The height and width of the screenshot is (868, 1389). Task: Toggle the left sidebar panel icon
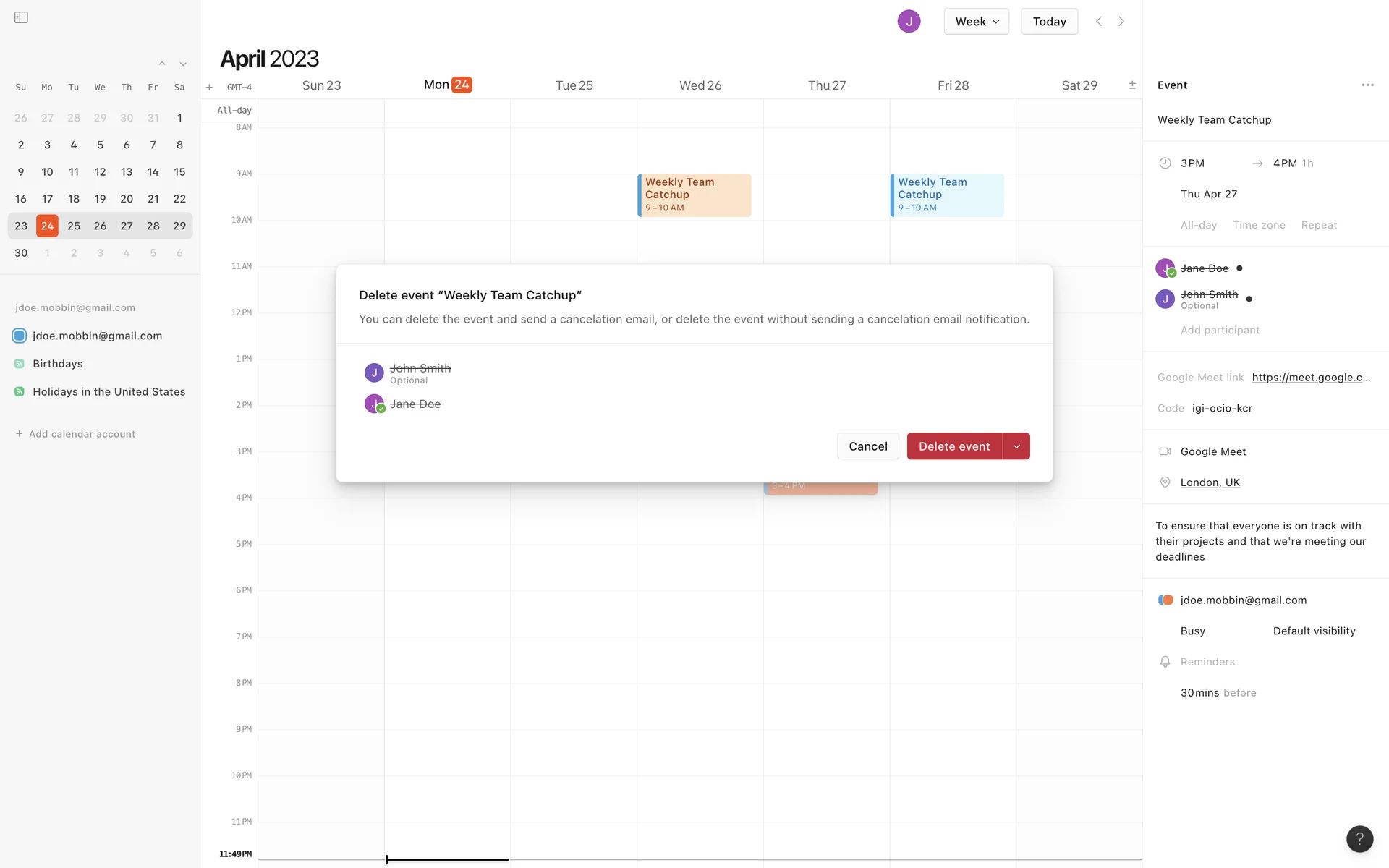pyautogui.click(x=21, y=17)
